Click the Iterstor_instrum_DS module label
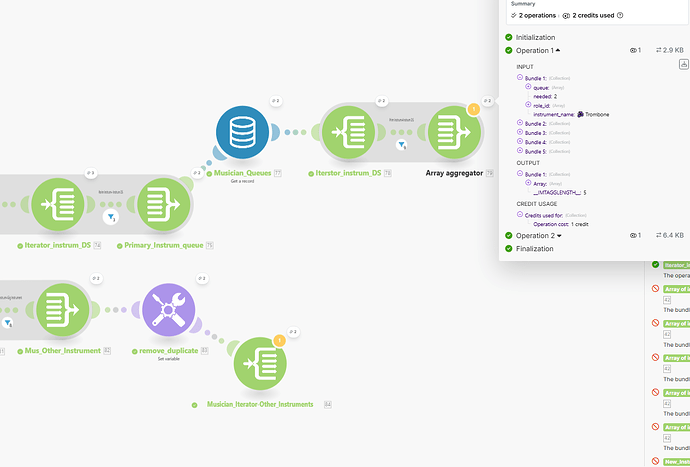Viewport: 690px width, 467px height. pyautogui.click(x=348, y=173)
